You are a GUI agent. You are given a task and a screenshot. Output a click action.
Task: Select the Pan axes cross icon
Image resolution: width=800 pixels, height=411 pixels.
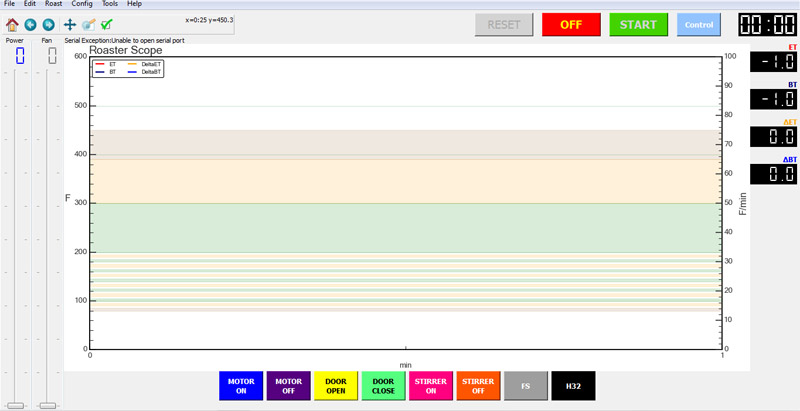pos(70,24)
